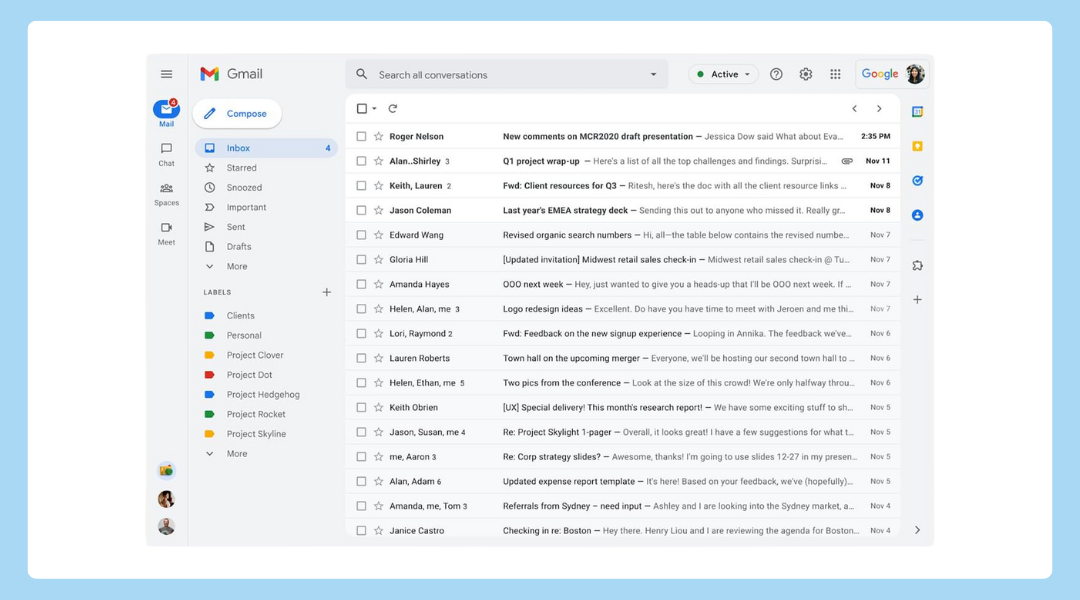Screen dimensions: 1080x600
Task: Select checkbox for Jason Coleman email
Action: pos(361,210)
